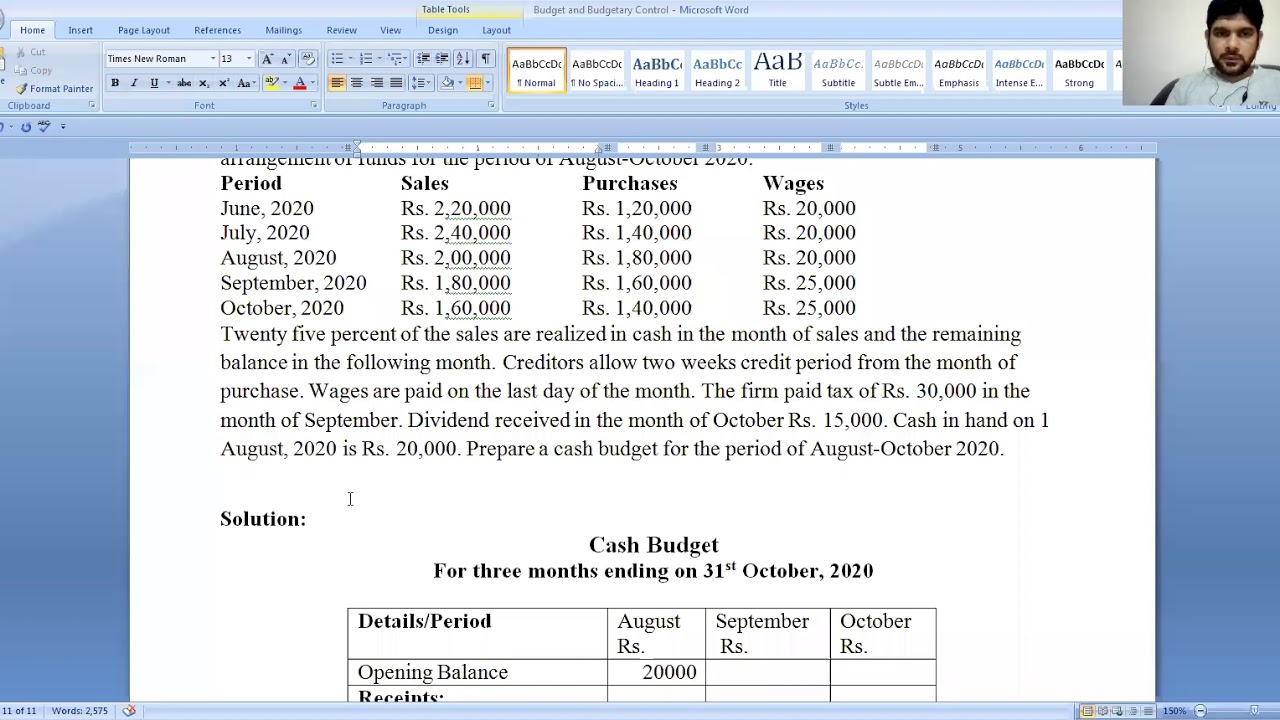
Task: Open the Mailings tab
Action: pos(283,30)
